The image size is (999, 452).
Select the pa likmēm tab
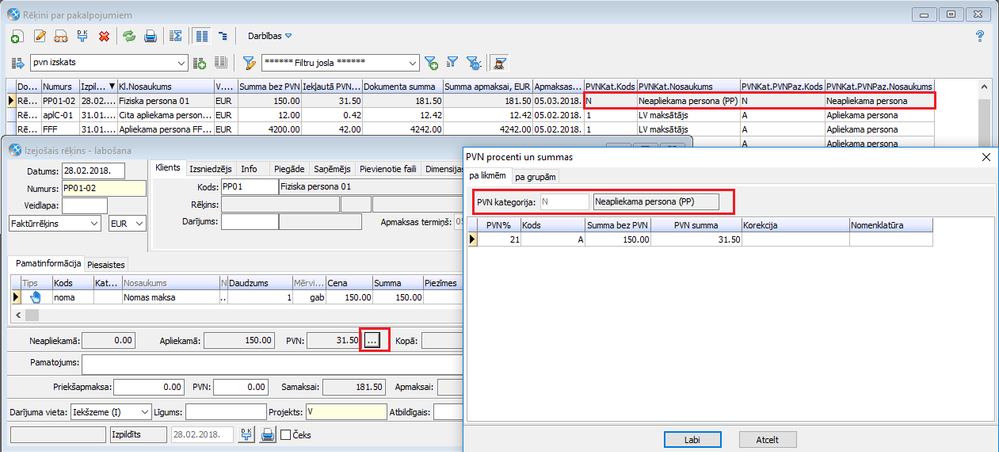(x=489, y=175)
